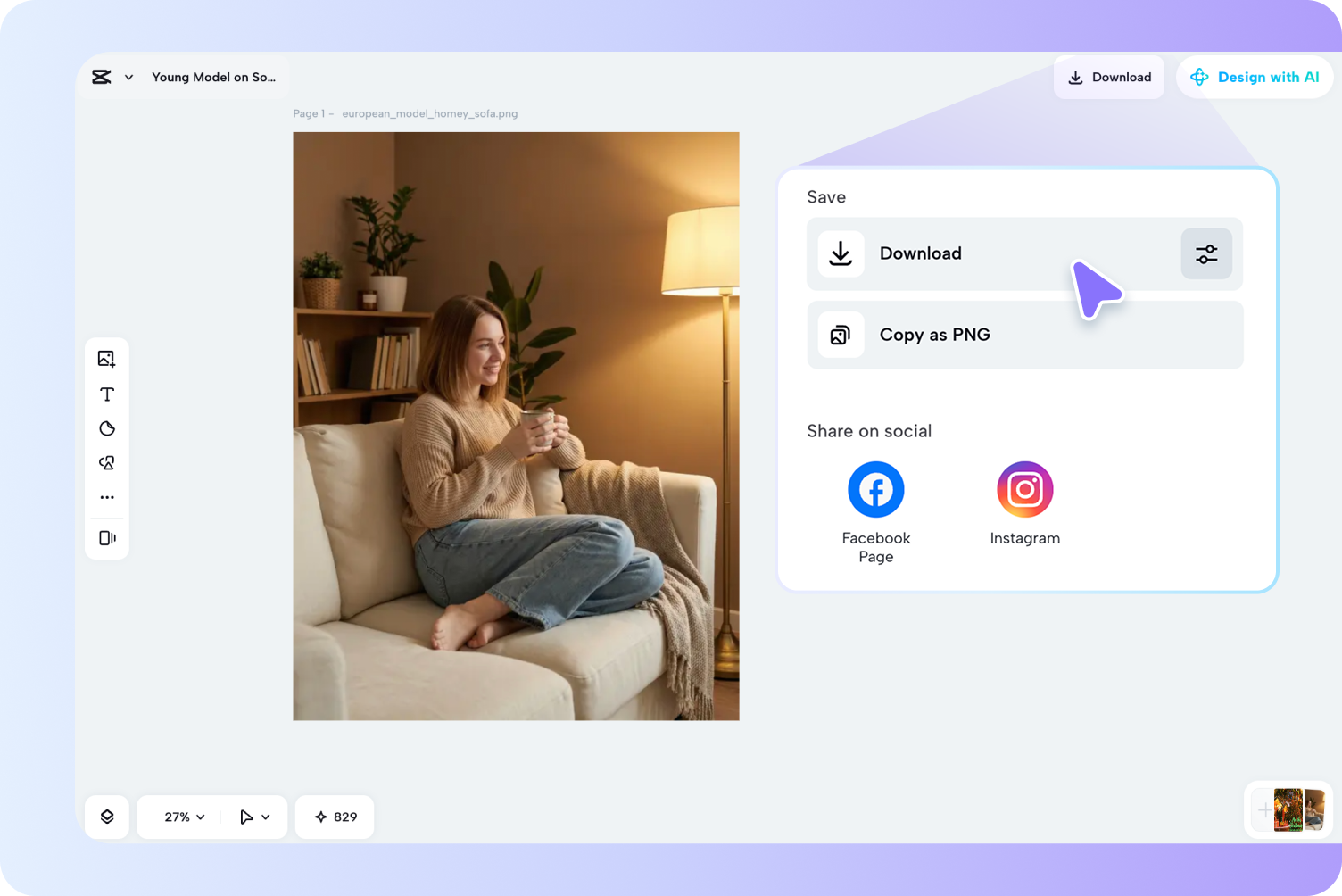
Task: Select the pointer cursor tool
Action: [x=246, y=817]
